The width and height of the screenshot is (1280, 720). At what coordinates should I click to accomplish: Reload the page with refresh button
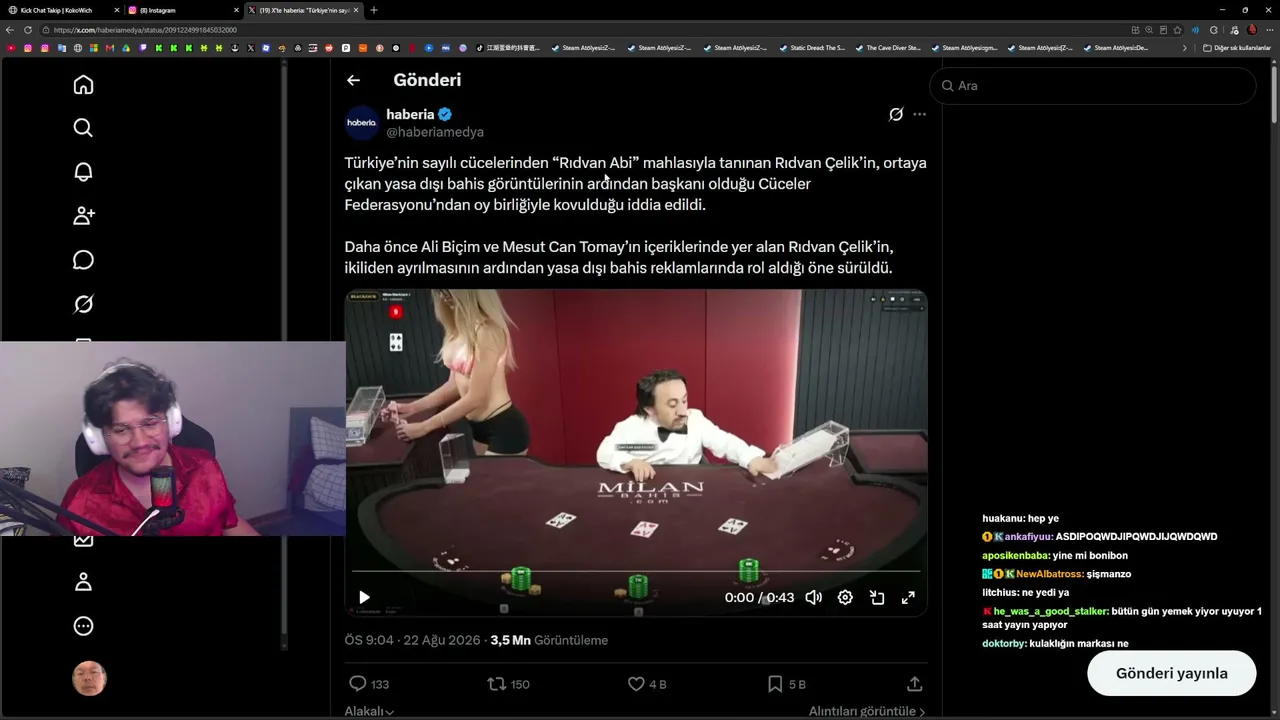pyautogui.click(x=28, y=30)
